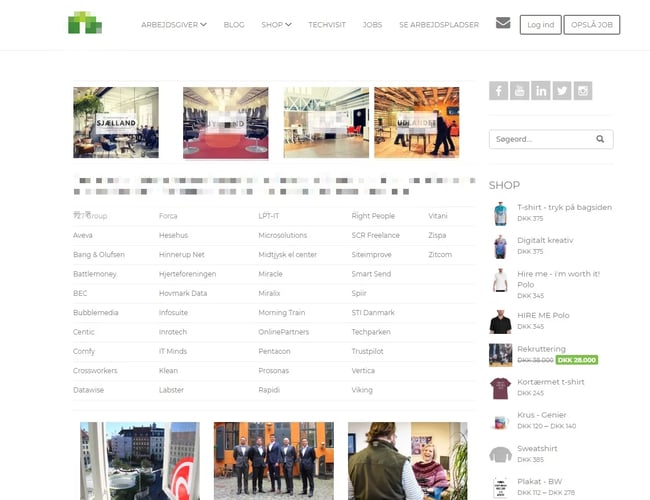The image size is (650, 500).
Task: Select the red carpet lounge region image
Action: point(226,123)
